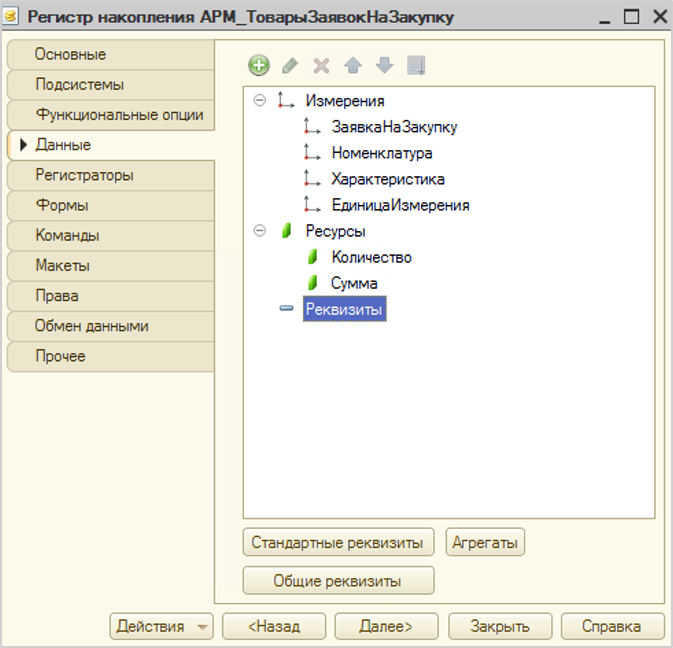Go to the Функциональные опции tab
673x648 pixels.
119,115
